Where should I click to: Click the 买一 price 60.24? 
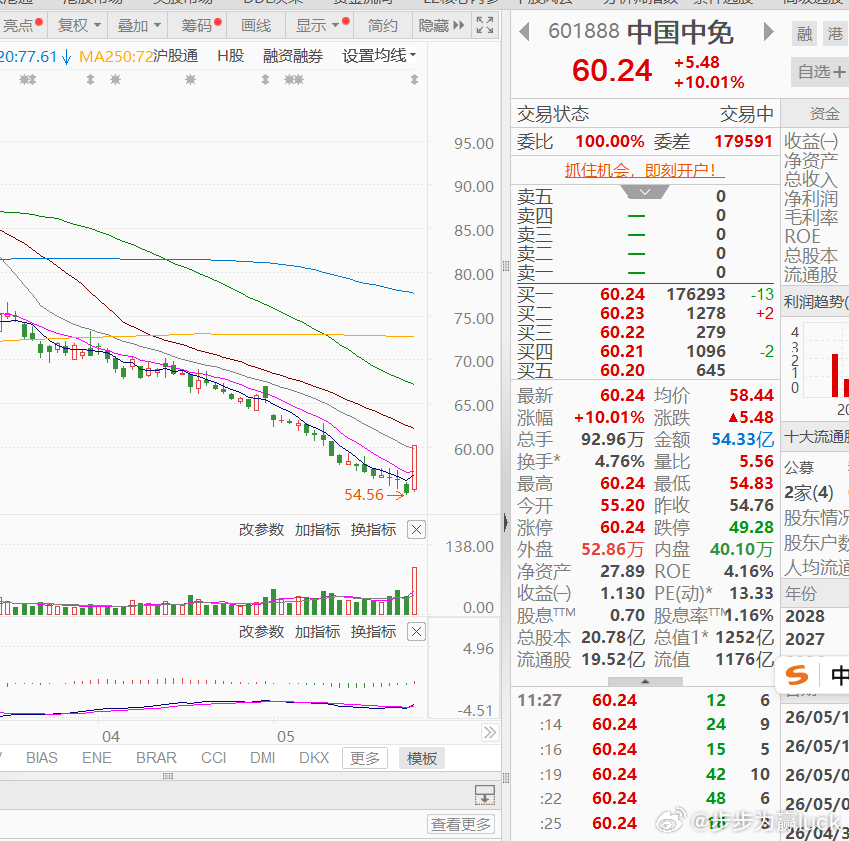(x=622, y=294)
